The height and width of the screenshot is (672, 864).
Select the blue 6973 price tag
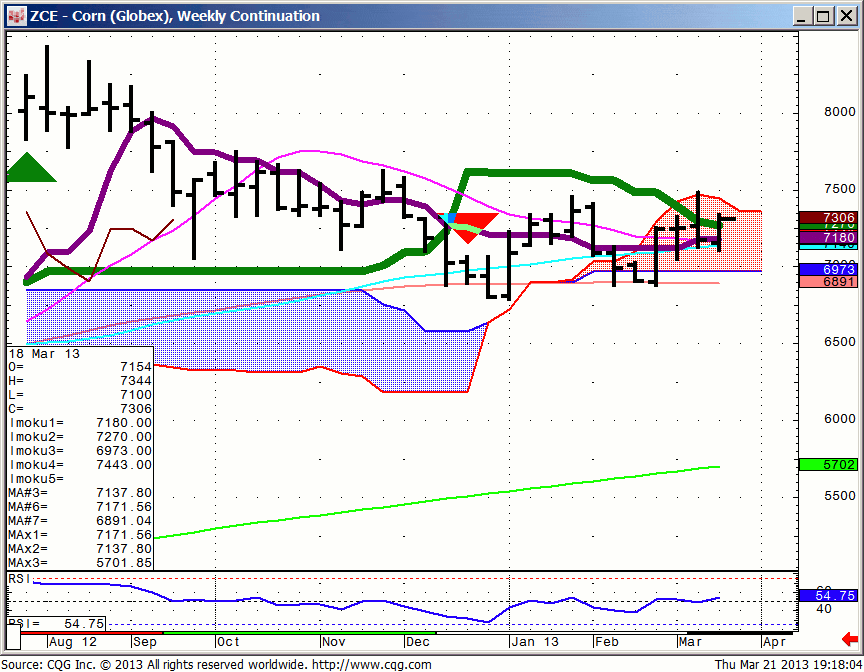point(828,269)
